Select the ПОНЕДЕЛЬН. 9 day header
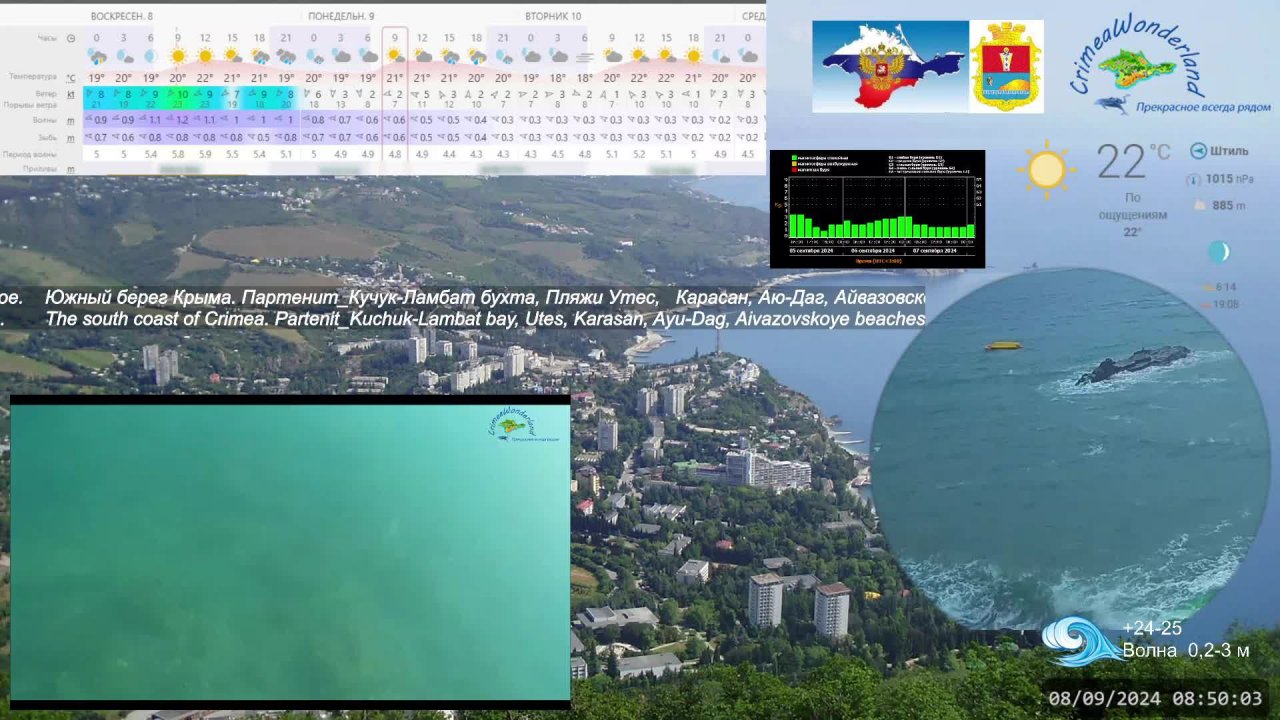 341,16
